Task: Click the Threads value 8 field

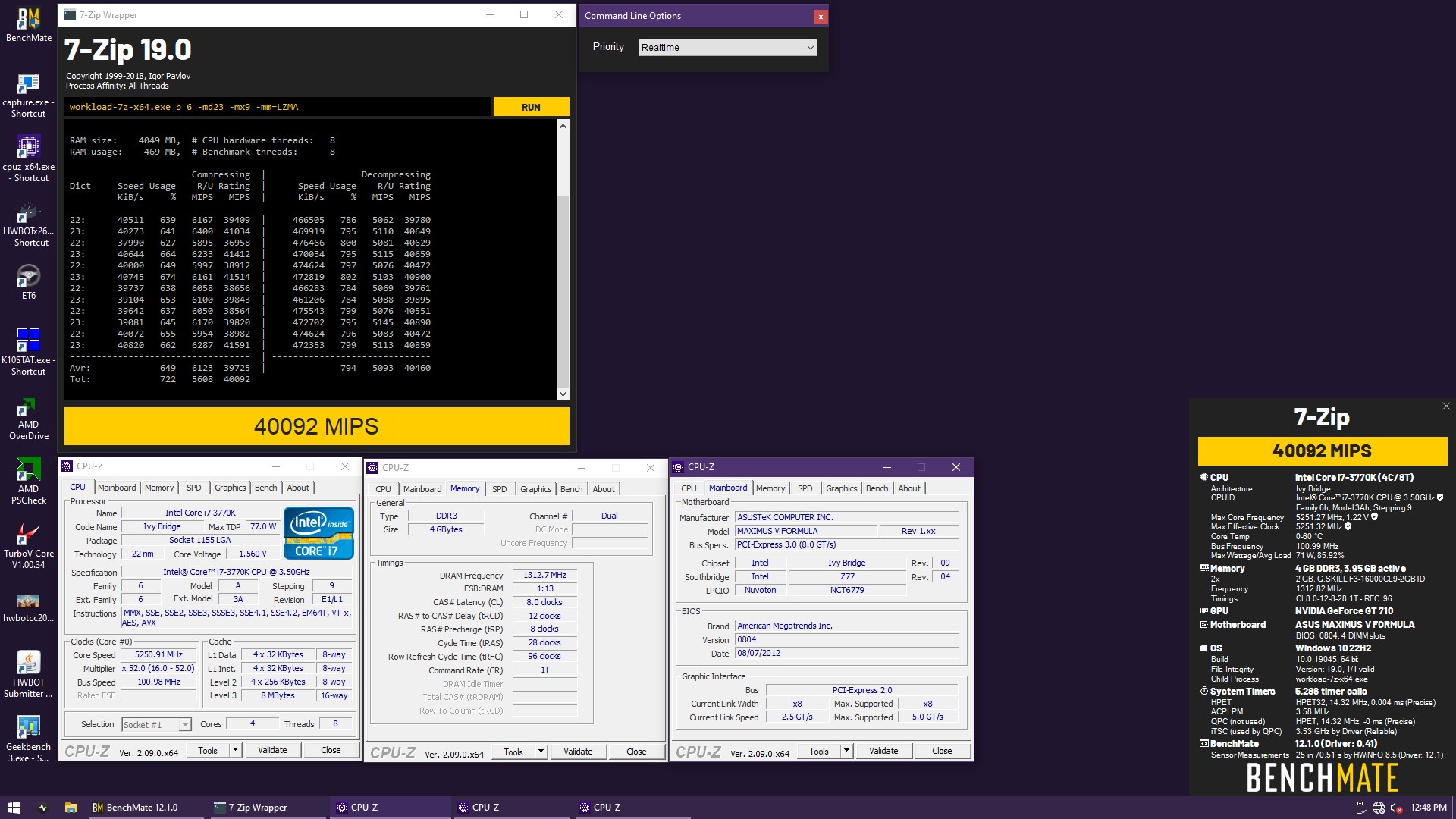Action: 335,724
